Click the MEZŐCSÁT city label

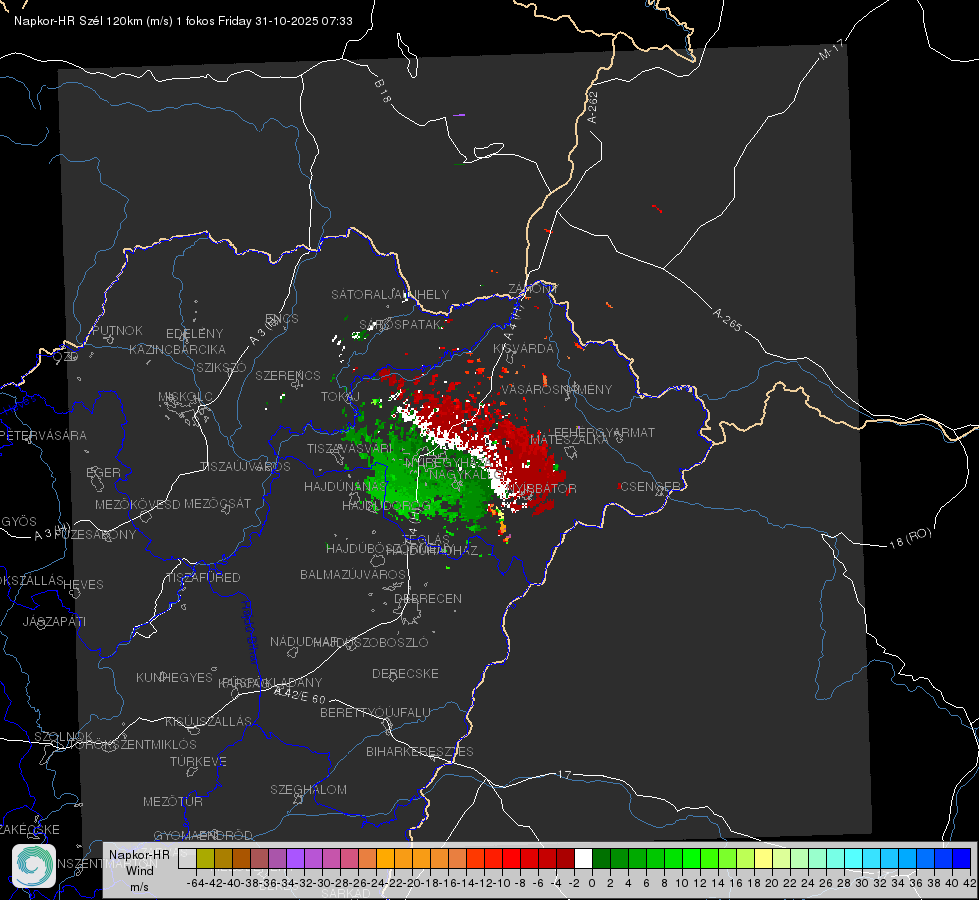point(218,503)
